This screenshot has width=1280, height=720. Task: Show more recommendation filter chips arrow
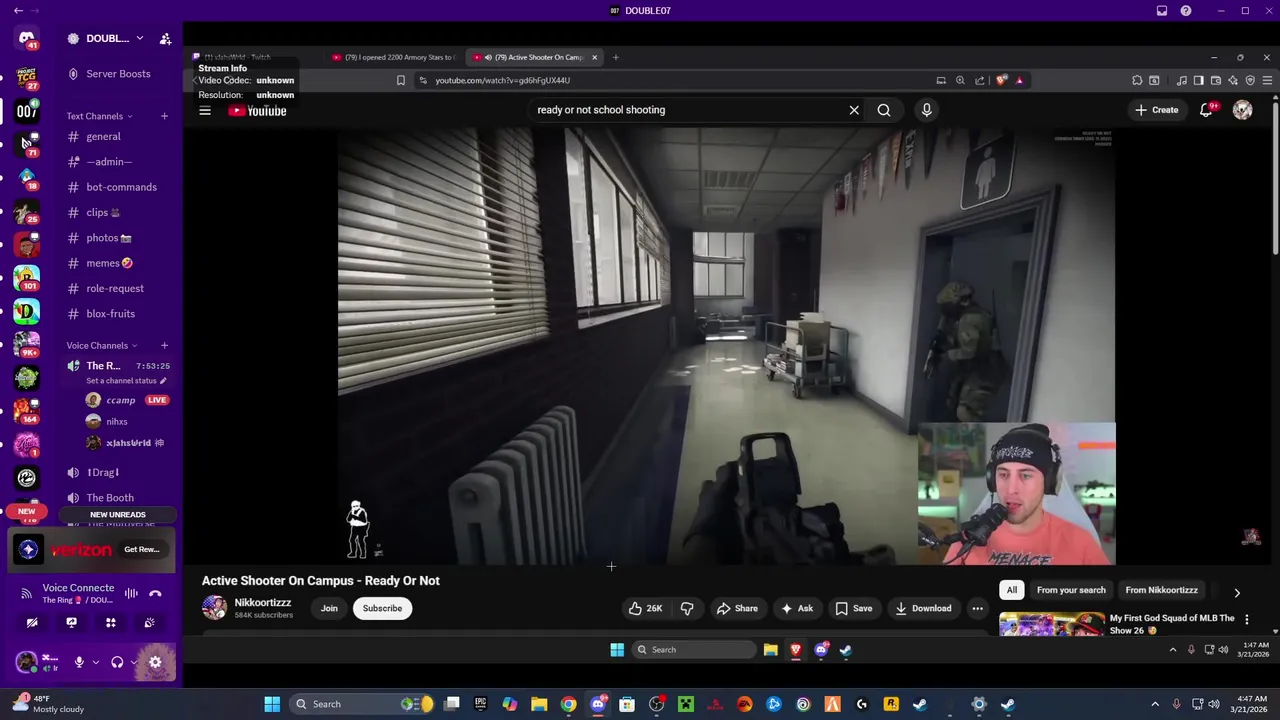click(1237, 592)
